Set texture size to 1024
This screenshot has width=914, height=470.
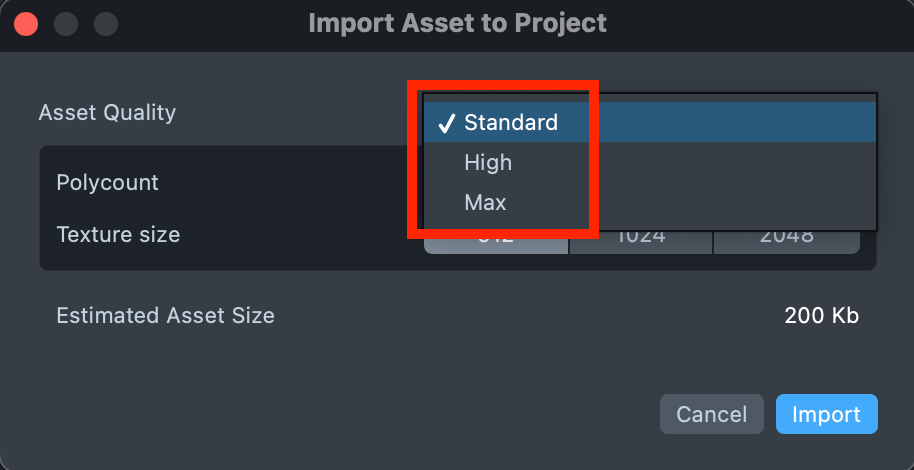click(x=641, y=240)
